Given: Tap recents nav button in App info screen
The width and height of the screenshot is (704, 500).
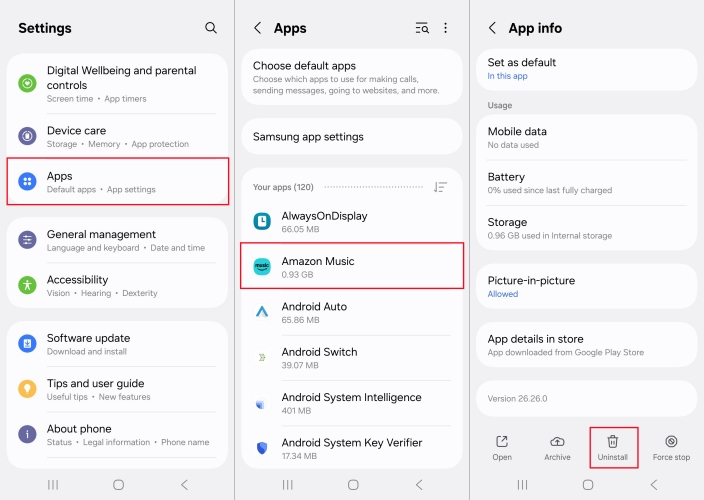Looking at the screenshot, I should [522, 485].
